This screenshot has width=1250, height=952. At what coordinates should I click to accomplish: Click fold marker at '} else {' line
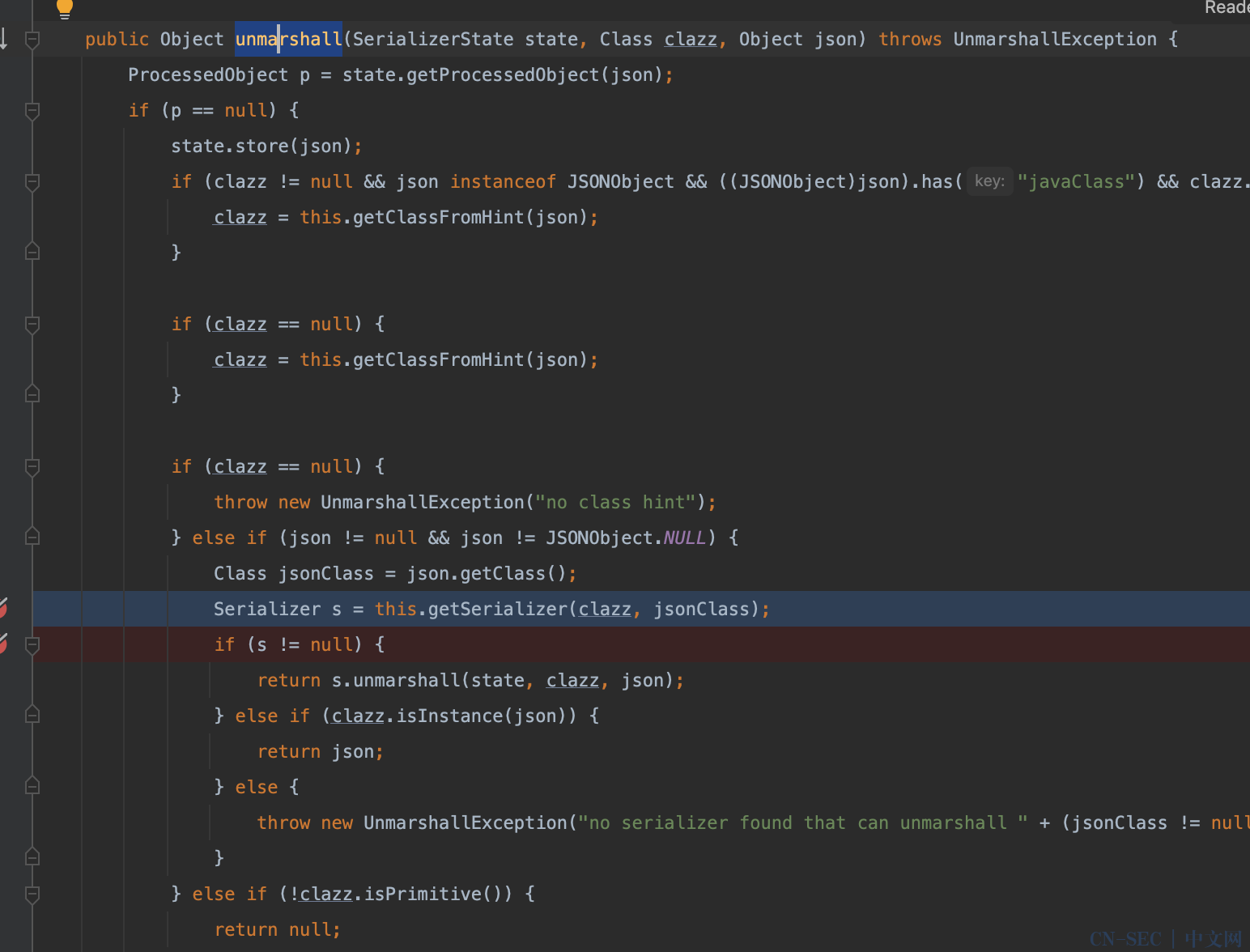point(32,787)
